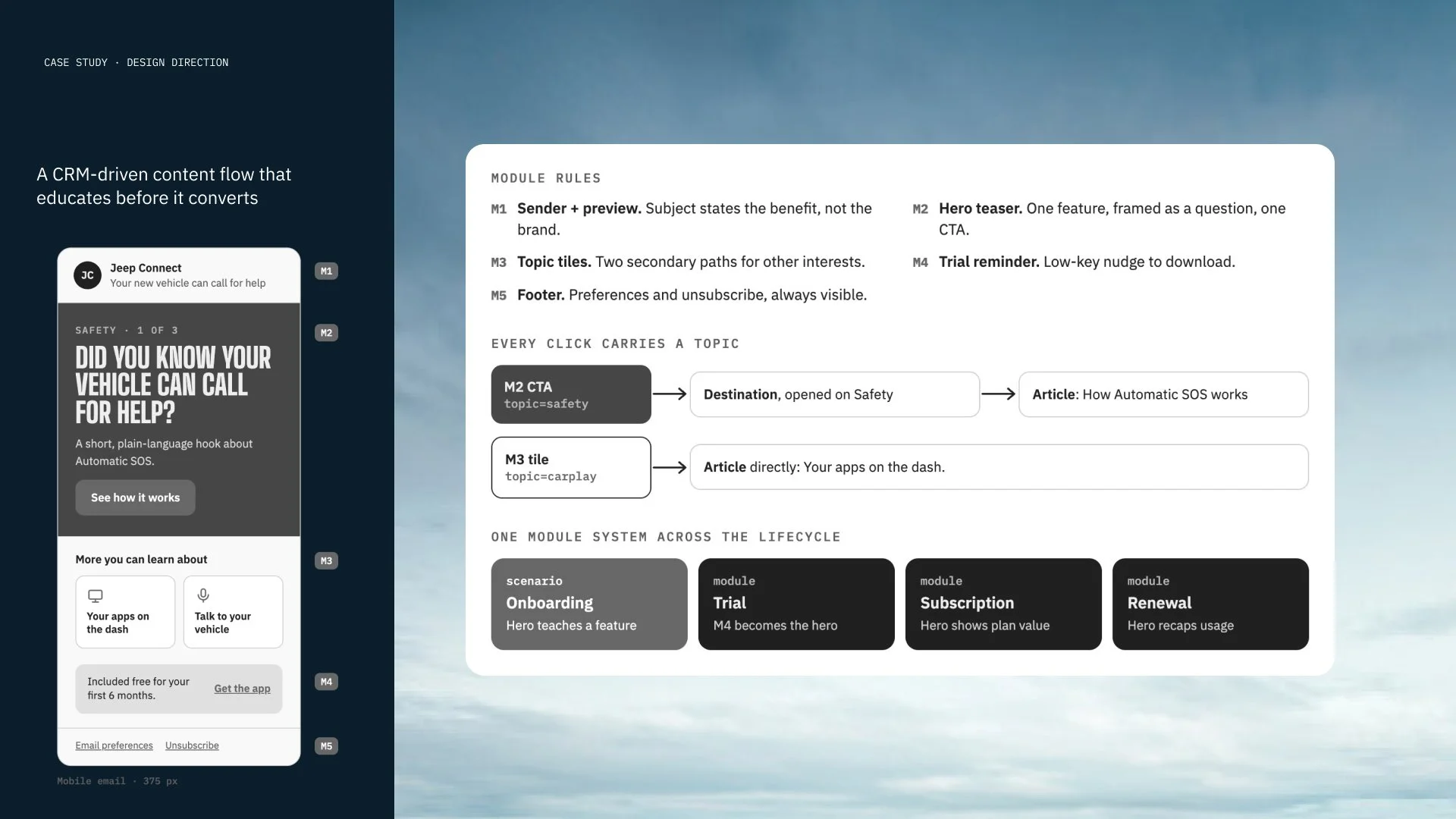Click the monitor icon in apps tile
Viewport: 1456px width, 819px height.
95,596
